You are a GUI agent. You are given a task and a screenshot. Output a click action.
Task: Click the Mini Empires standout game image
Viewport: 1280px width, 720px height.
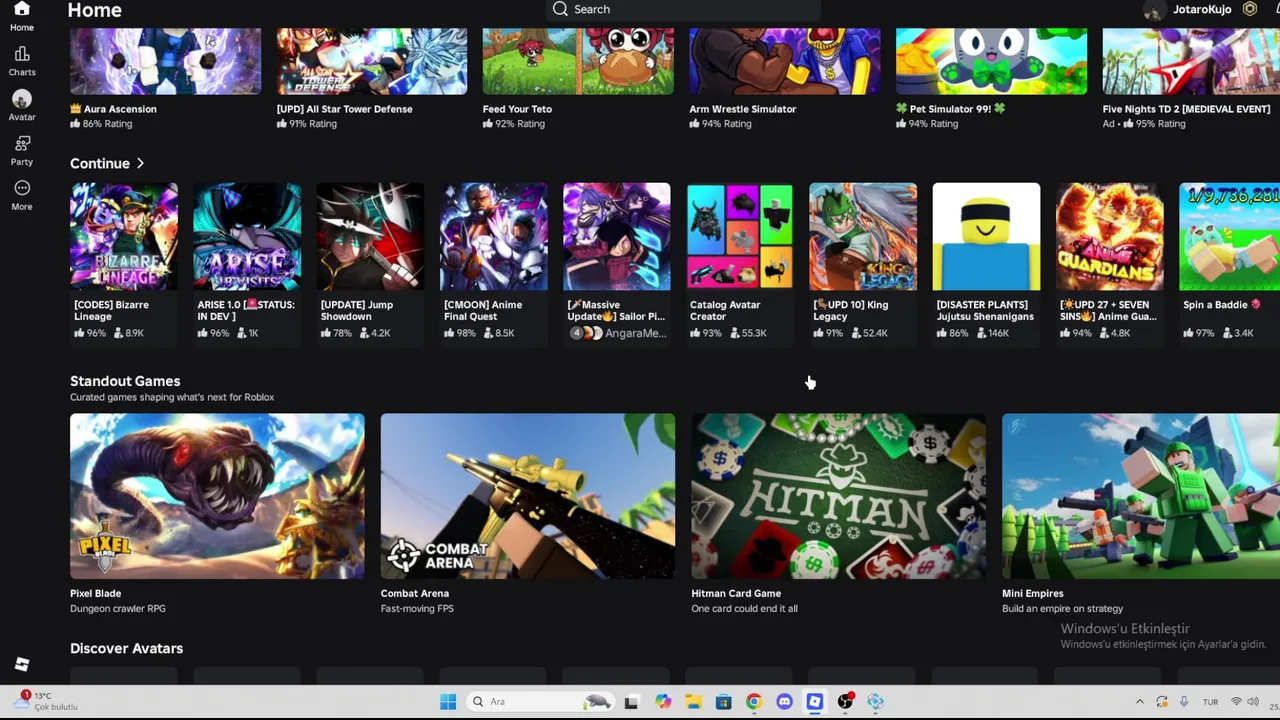click(x=1141, y=496)
